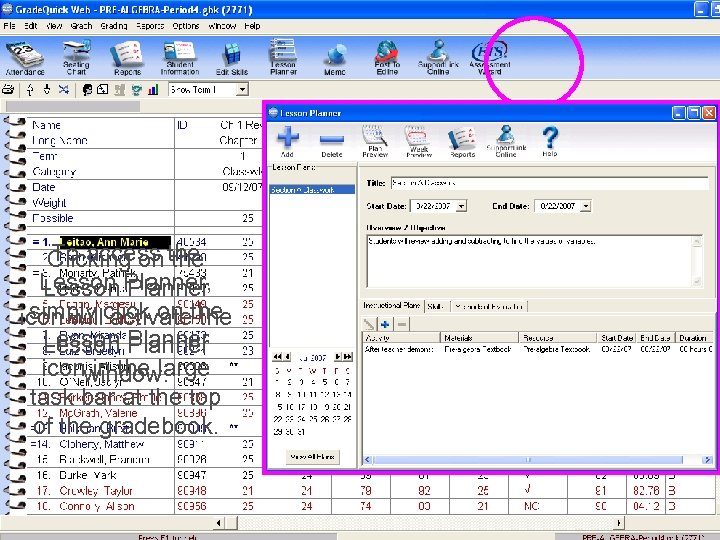This screenshot has width=720, height=540.
Task: Delete the lesson plan with the minus icon
Action: pyautogui.click(x=332, y=145)
